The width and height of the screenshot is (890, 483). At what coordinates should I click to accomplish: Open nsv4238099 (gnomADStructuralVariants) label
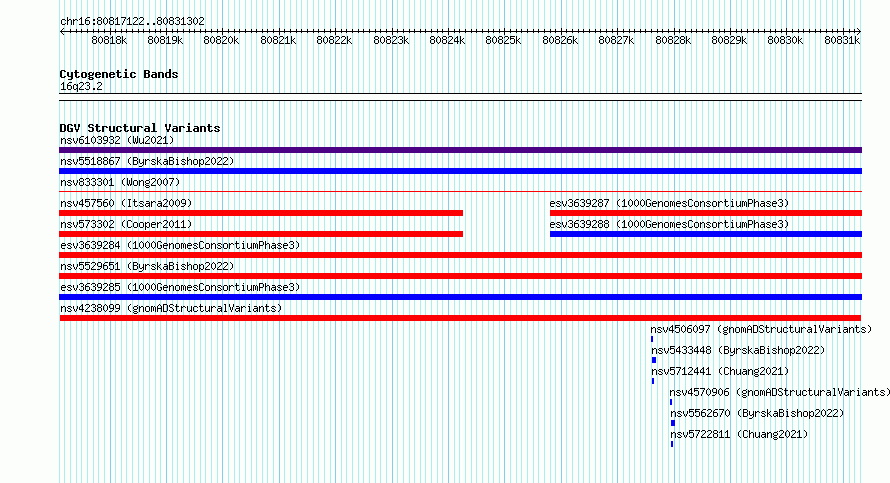(x=171, y=308)
